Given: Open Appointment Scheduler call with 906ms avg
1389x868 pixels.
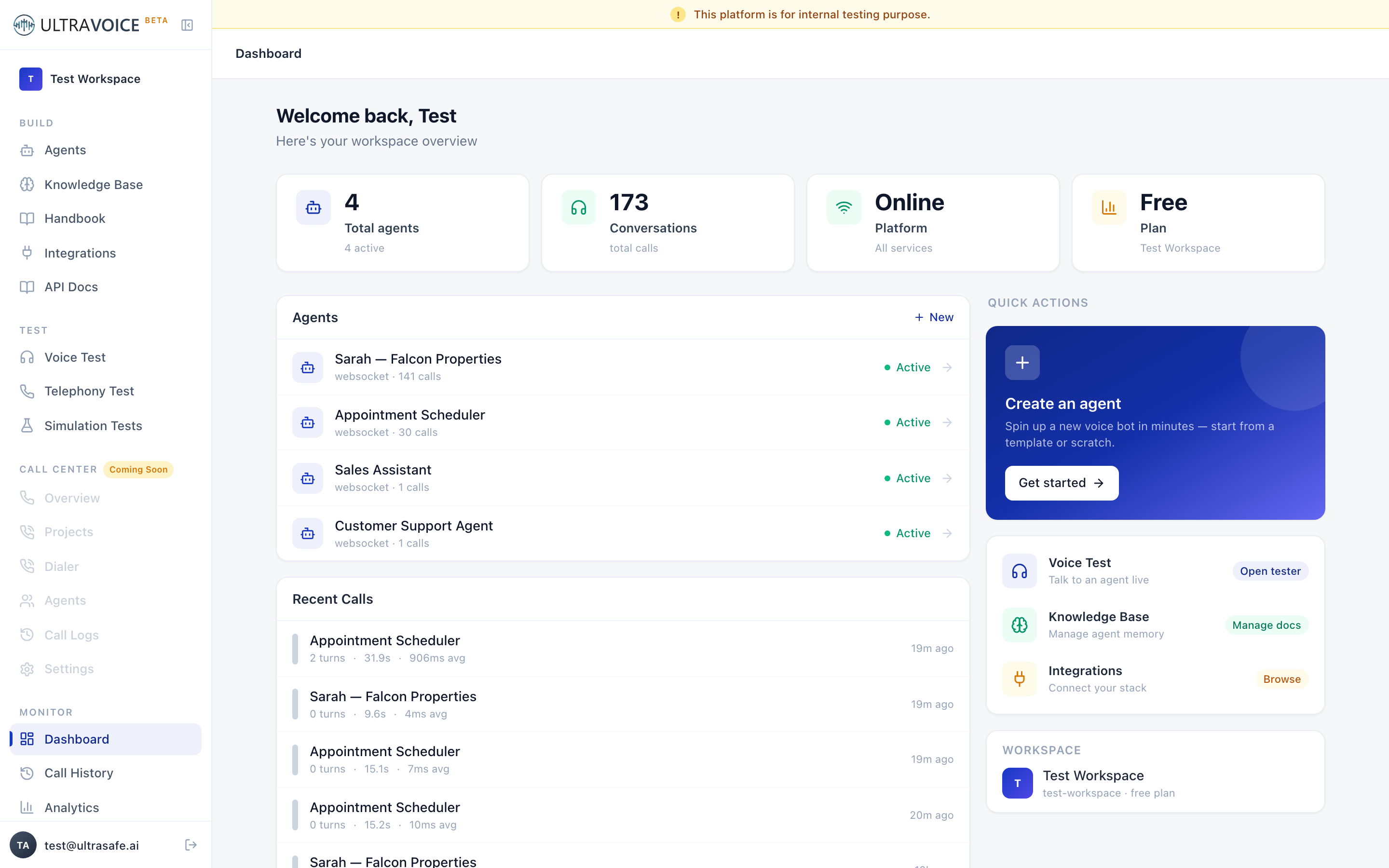Looking at the screenshot, I should click(x=623, y=648).
